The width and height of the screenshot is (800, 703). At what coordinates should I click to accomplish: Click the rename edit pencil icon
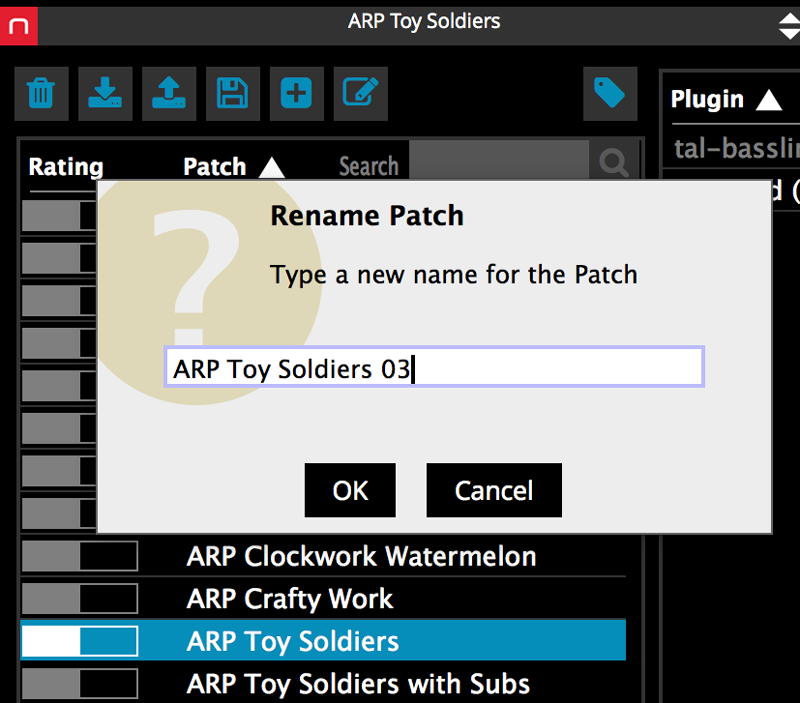click(x=360, y=93)
